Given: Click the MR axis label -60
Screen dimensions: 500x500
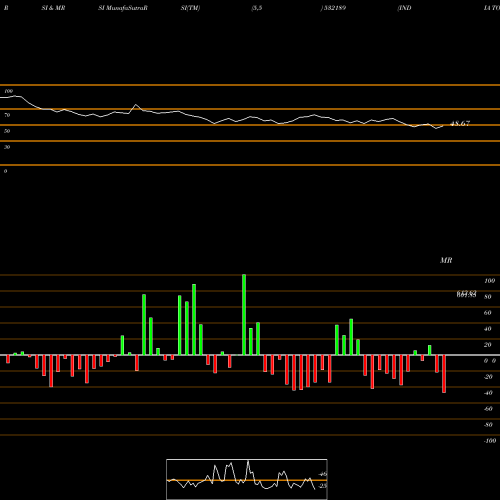Looking at the screenshot, I should [488, 409].
